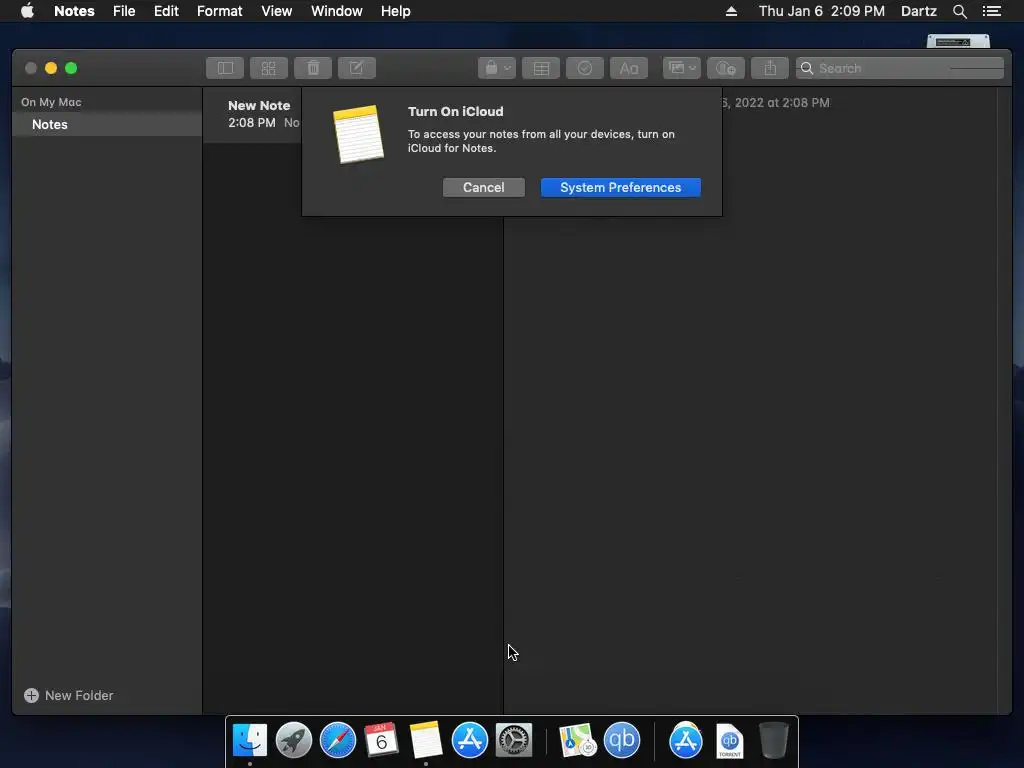Open Calendar from the dock
The height and width of the screenshot is (768, 1024).
(381, 740)
